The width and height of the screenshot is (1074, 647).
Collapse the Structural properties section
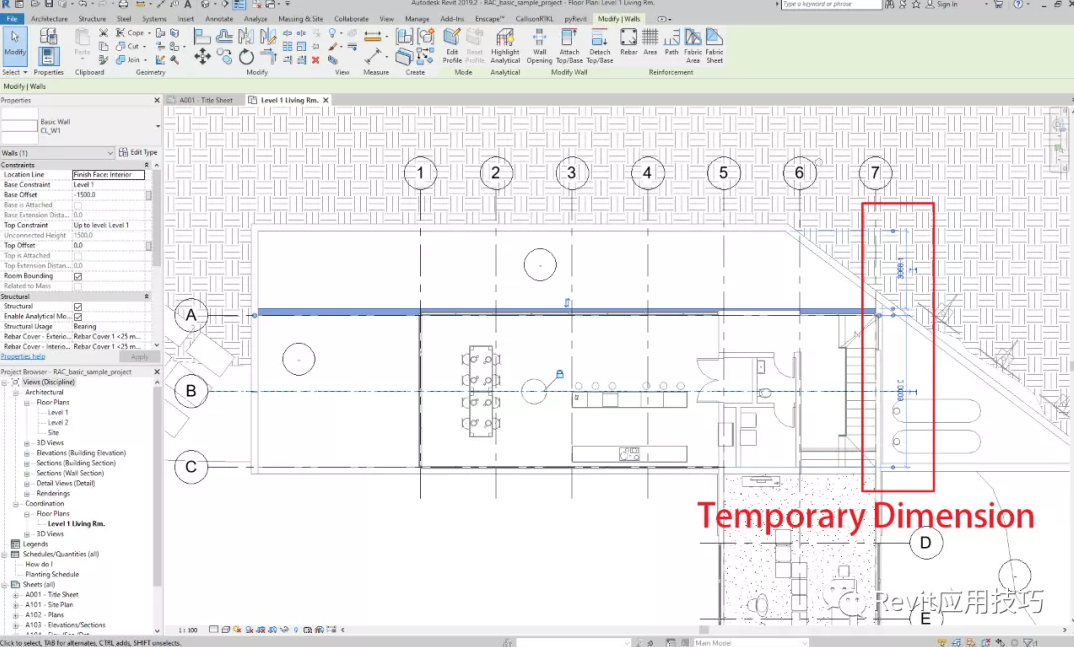146,296
